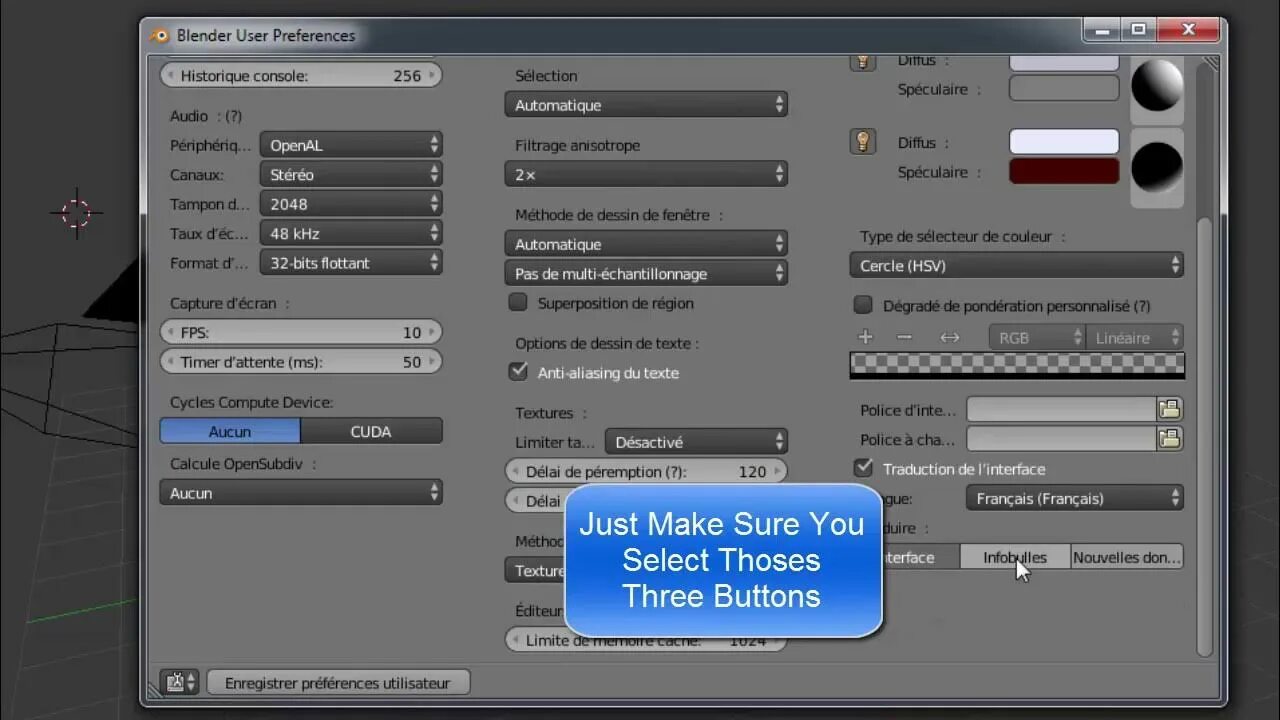
Task: Click the second light Diffus color swatch
Action: (1064, 142)
